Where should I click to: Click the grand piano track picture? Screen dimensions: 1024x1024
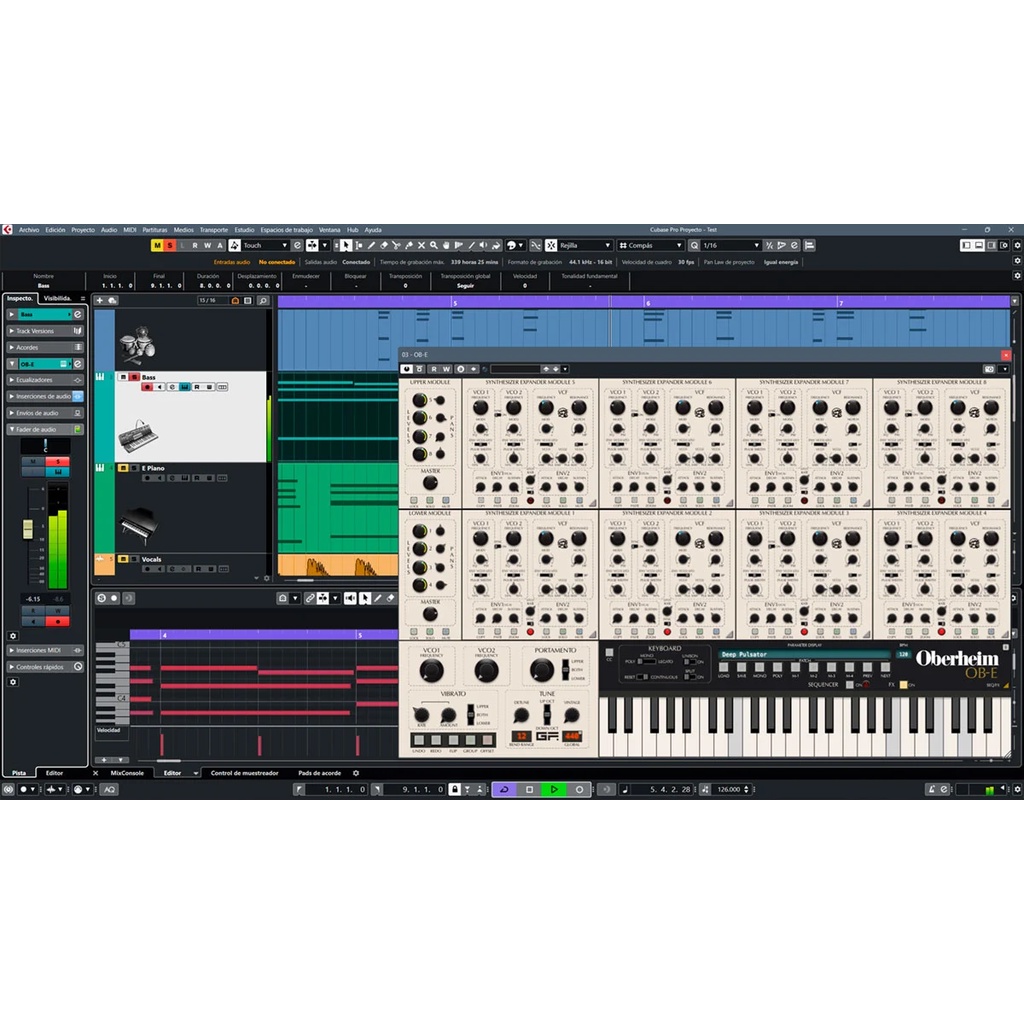coord(138,525)
